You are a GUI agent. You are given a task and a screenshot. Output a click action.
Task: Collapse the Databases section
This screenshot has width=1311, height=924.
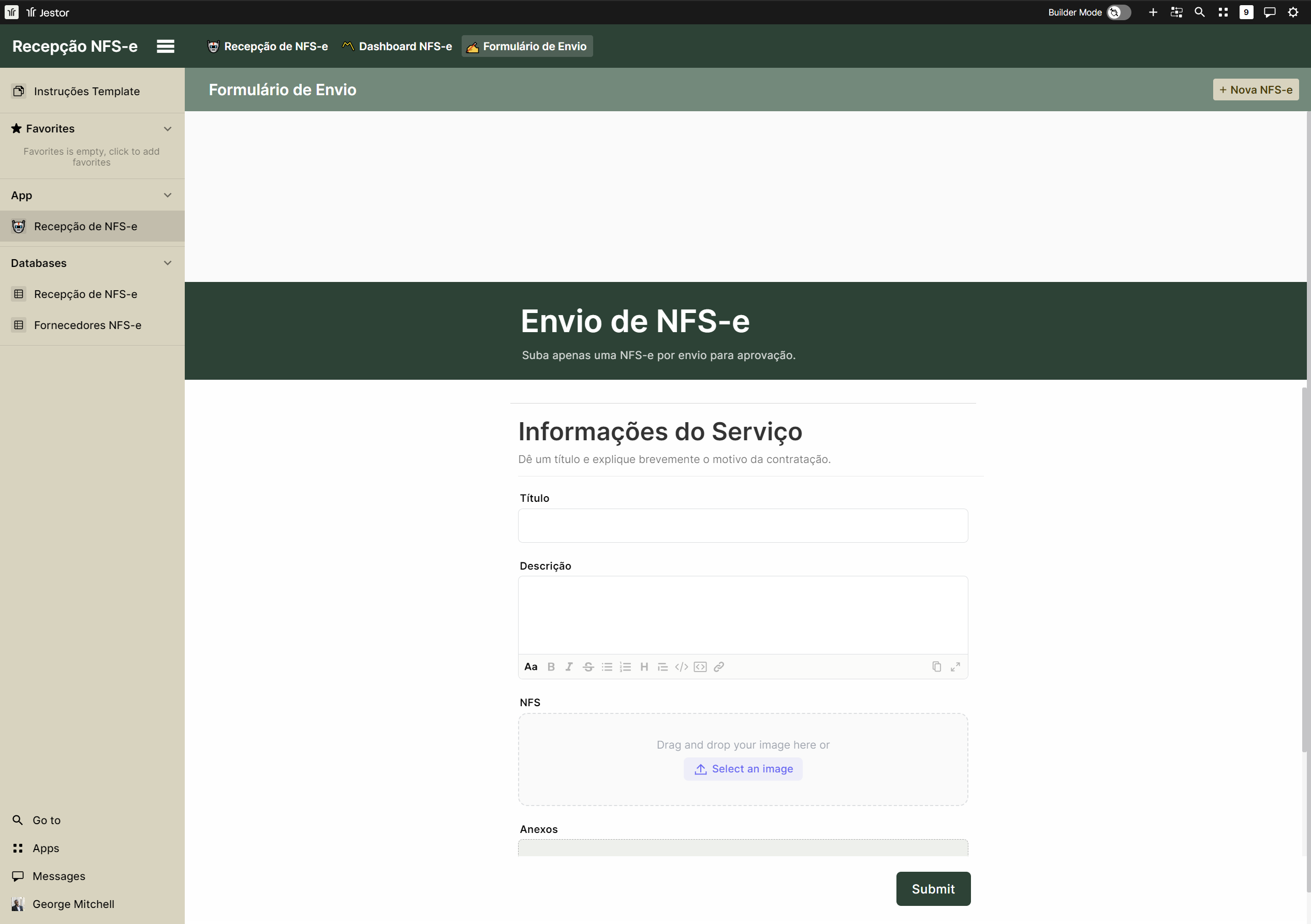coord(167,263)
